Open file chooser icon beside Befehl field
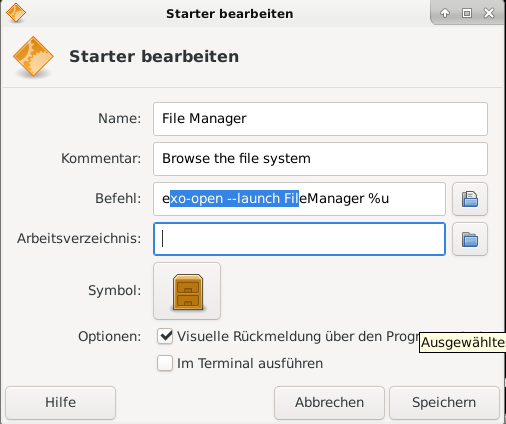The image size is (506, 424). tap(470, 199)
